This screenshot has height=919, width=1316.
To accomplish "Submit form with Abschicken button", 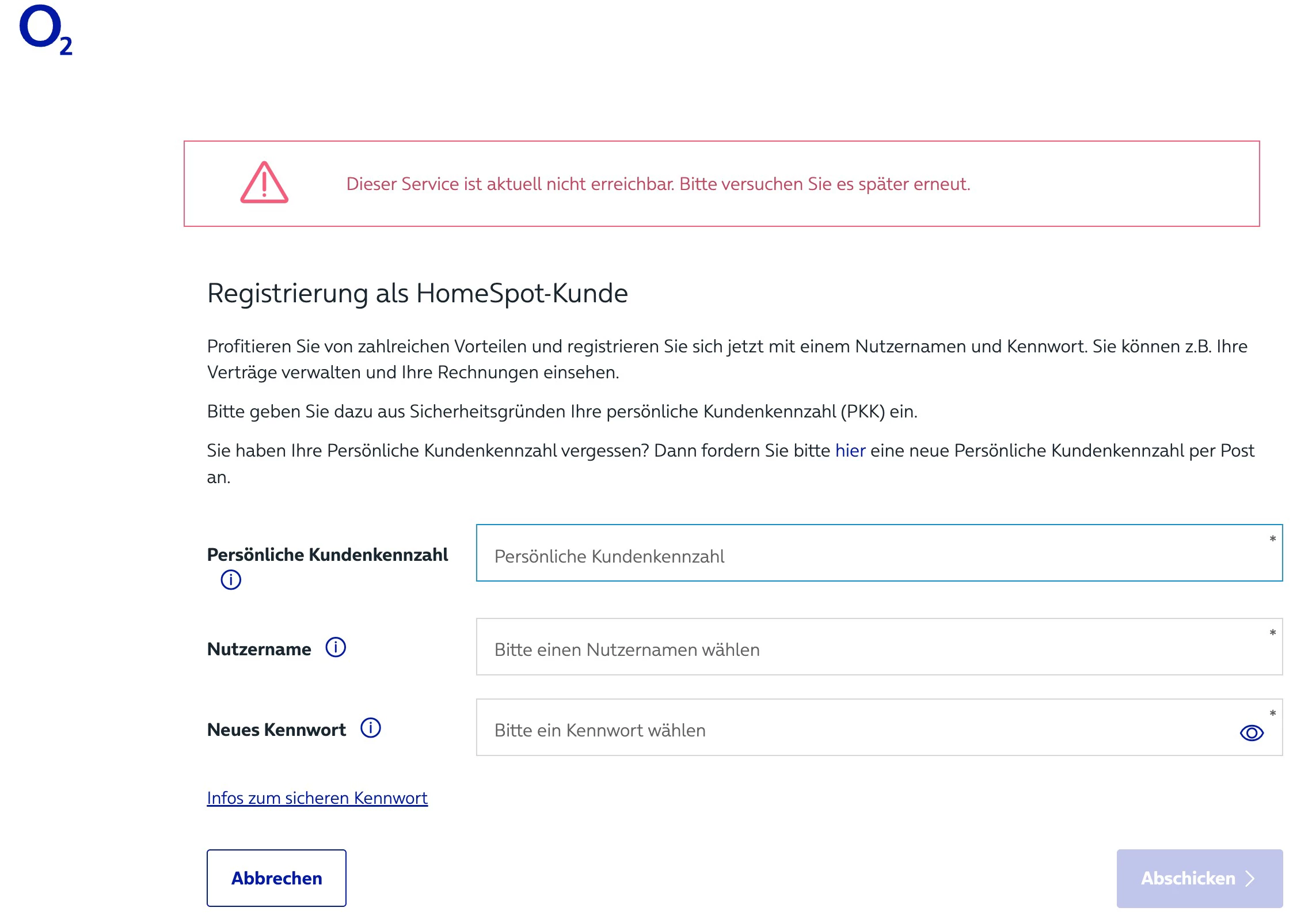I will click(1199, 878).
